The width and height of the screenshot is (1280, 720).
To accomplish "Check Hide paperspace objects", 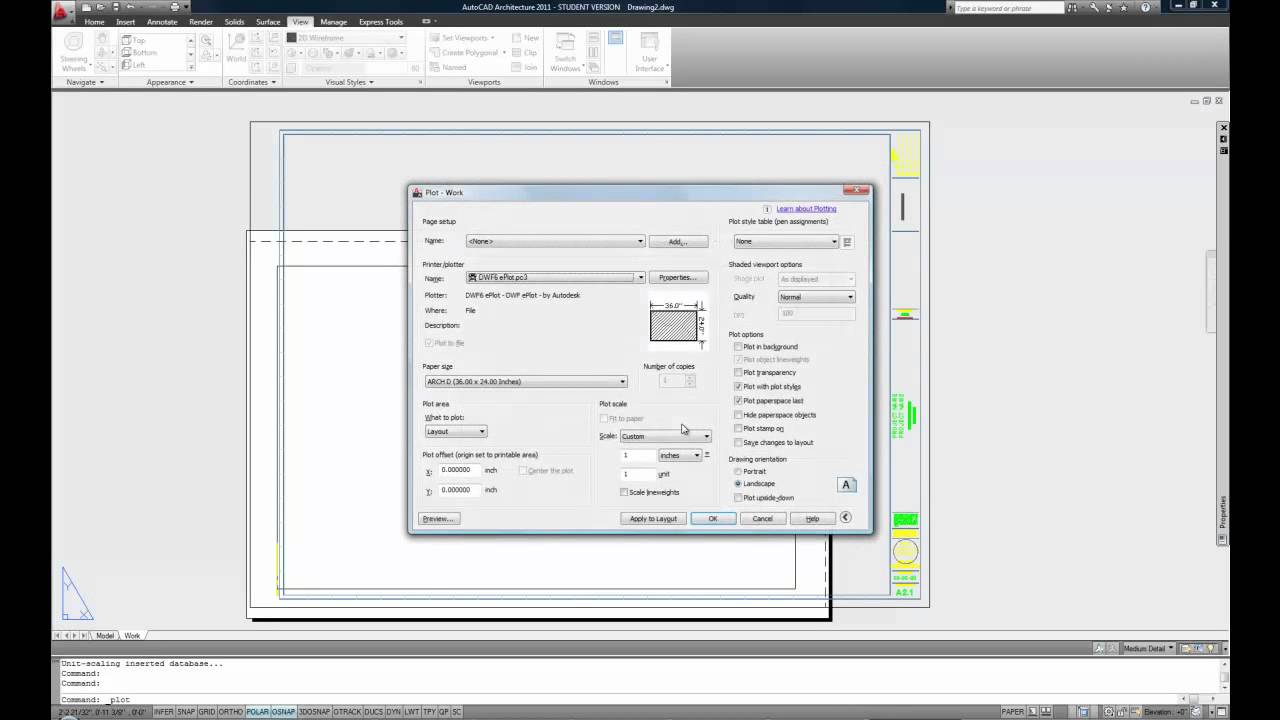I will click(x=738, y=415).
